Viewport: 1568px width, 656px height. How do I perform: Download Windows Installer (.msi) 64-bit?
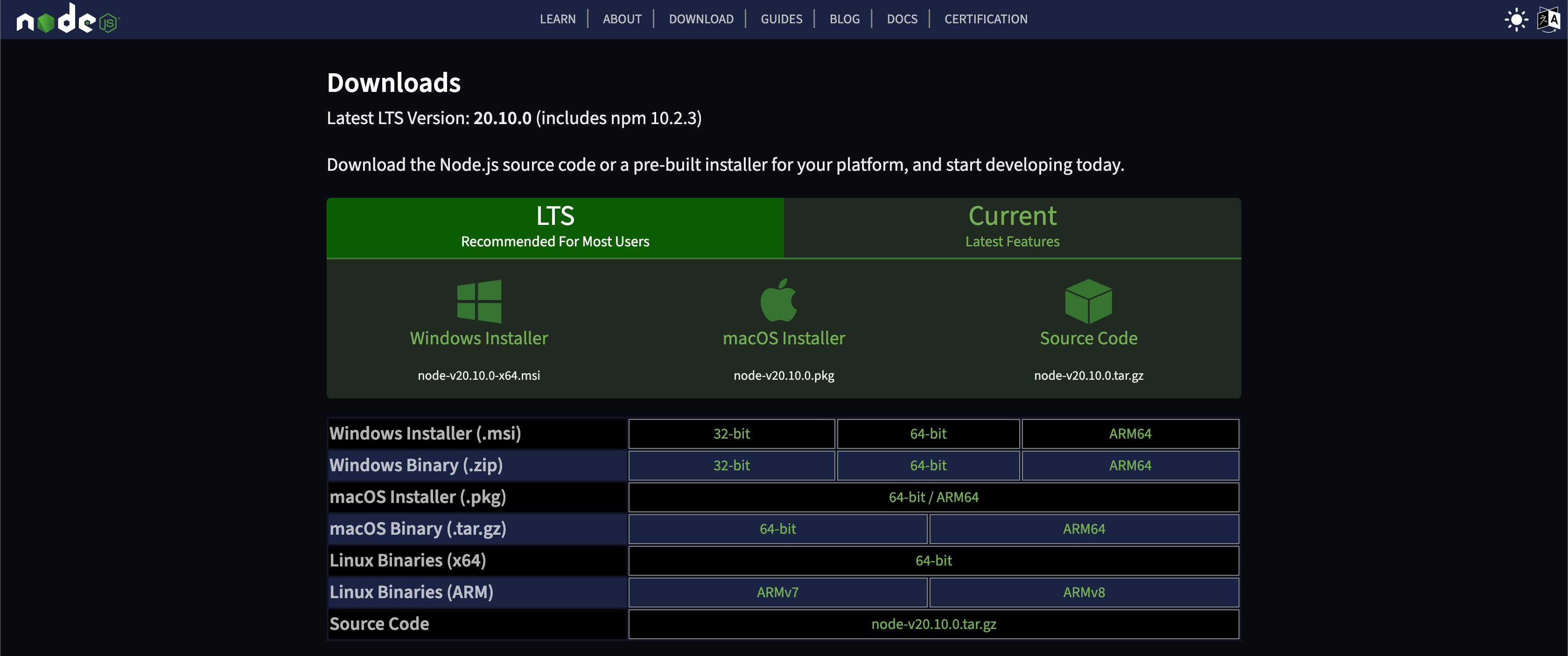[x=928, y=434]
